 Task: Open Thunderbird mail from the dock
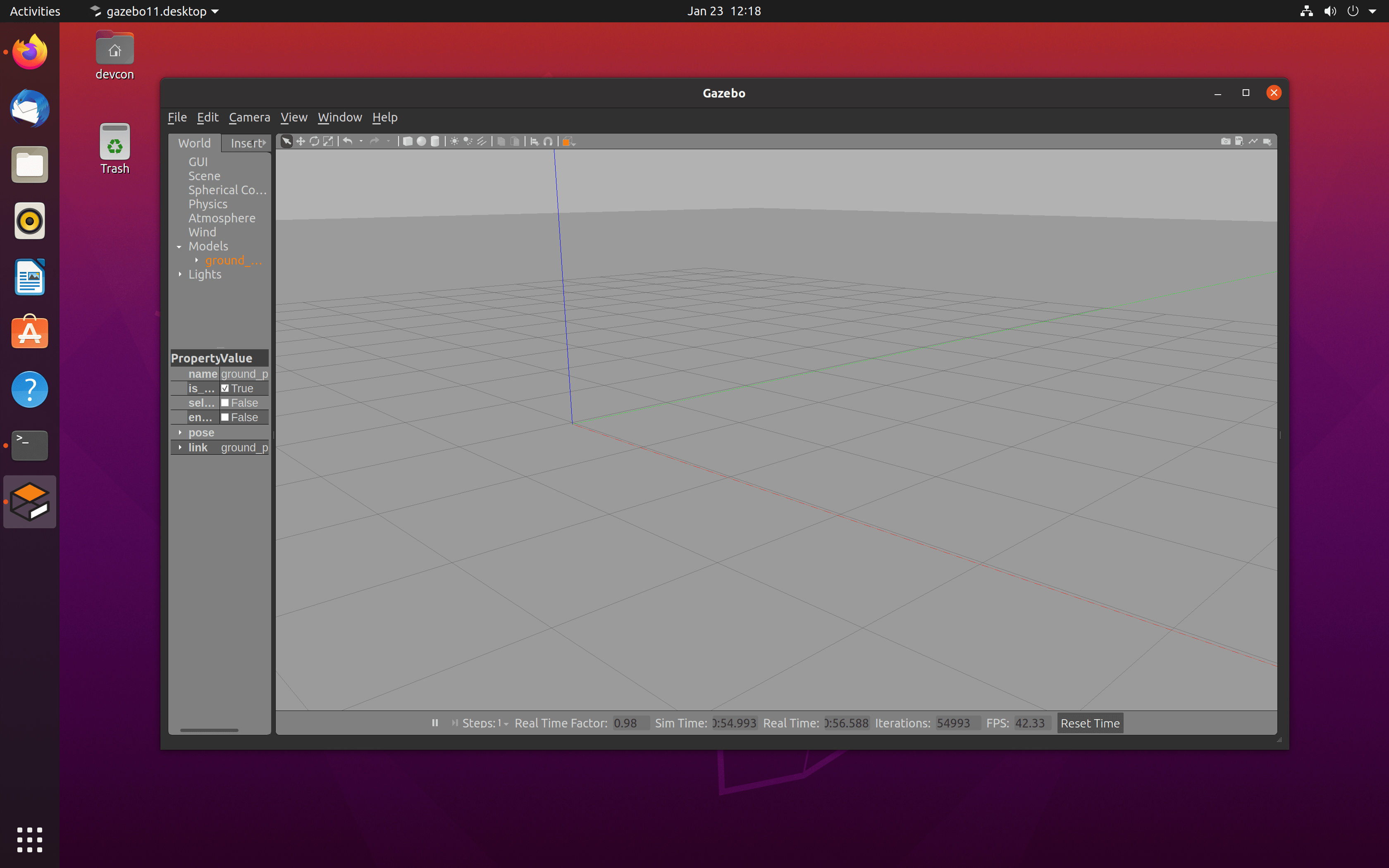coord(30,108)
